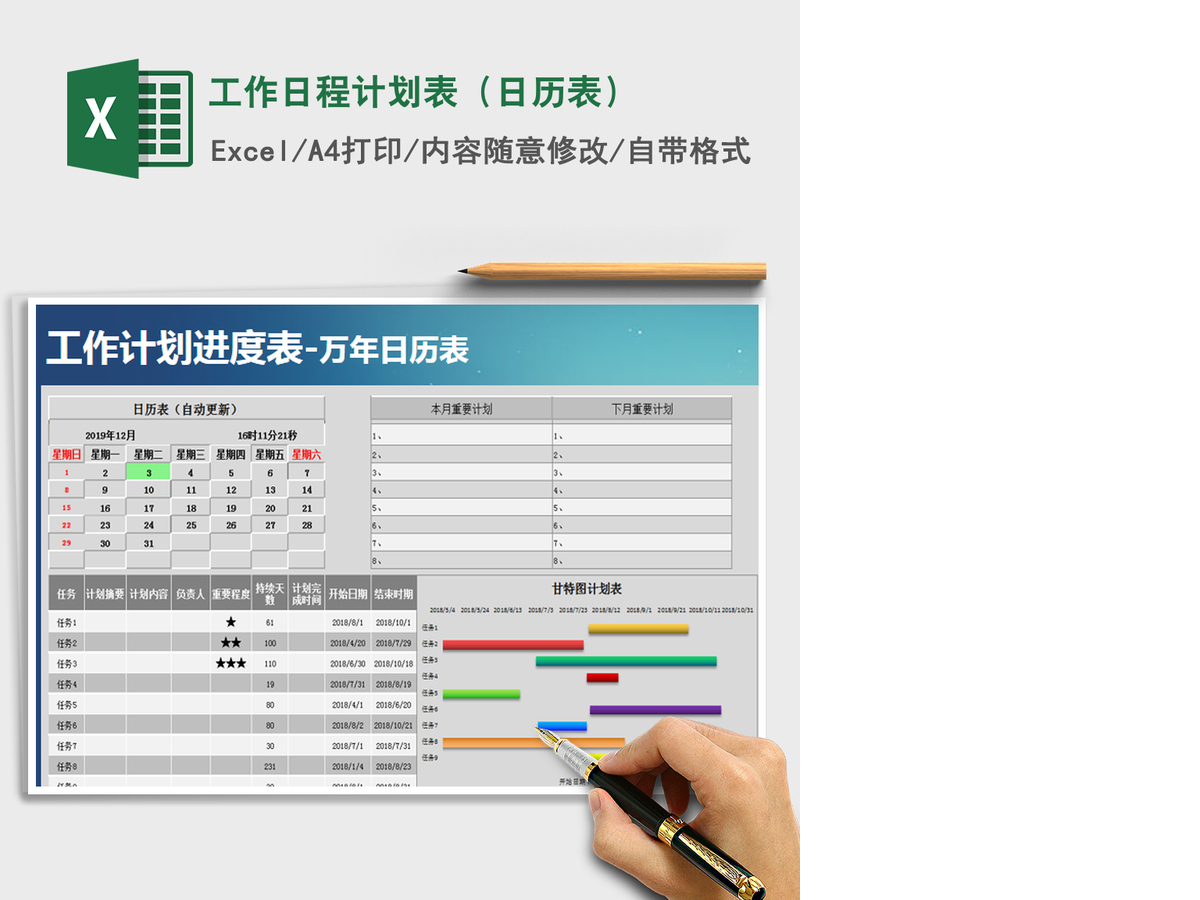1200x900 pixels.
Task: Click the 2018/9/1 axis label on Gantt chart
Action: (x=639, y=610)
